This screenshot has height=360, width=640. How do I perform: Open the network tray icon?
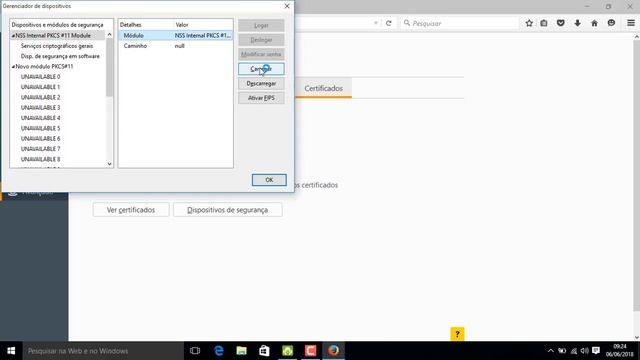click(574, 351)
